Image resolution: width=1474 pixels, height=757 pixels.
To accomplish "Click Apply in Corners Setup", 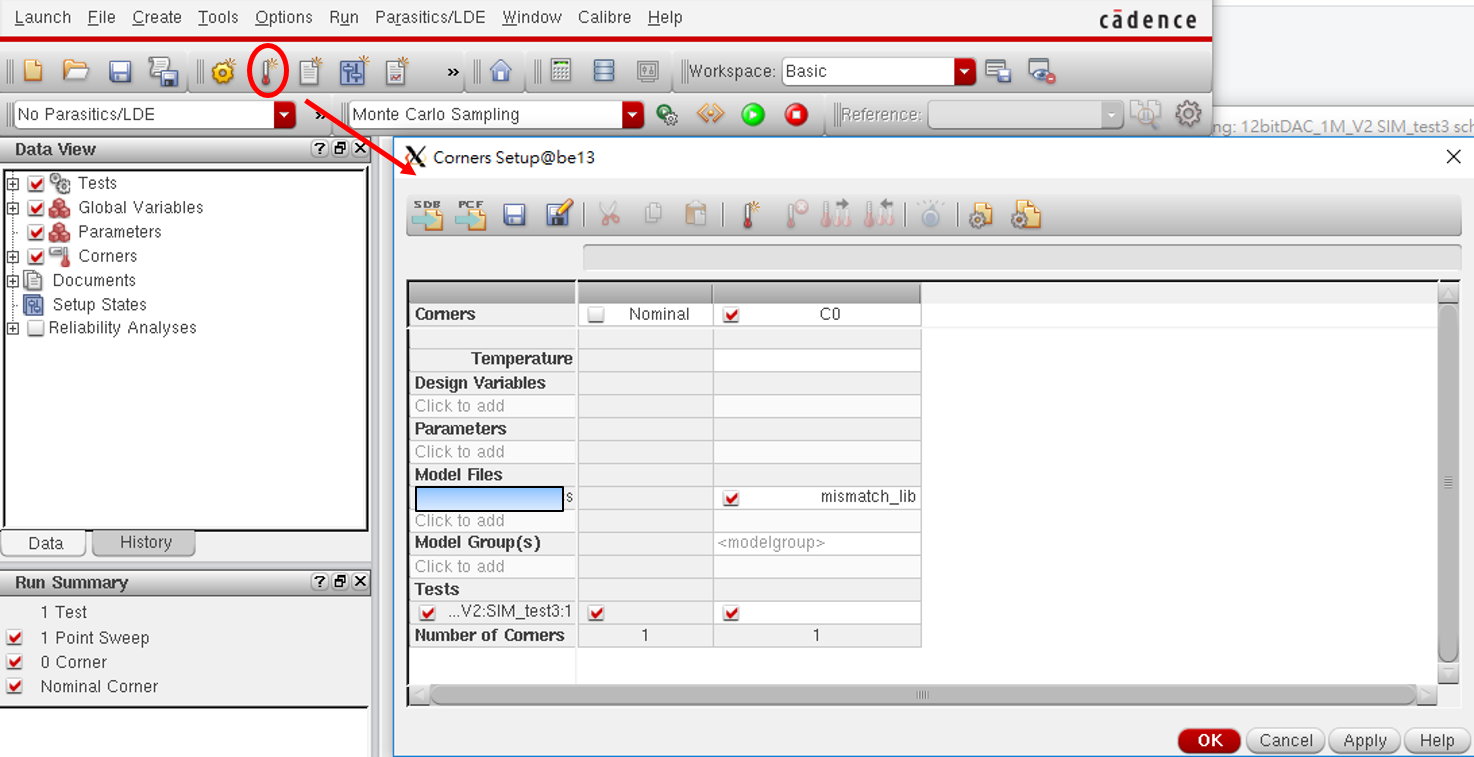I will (1365, 740).
